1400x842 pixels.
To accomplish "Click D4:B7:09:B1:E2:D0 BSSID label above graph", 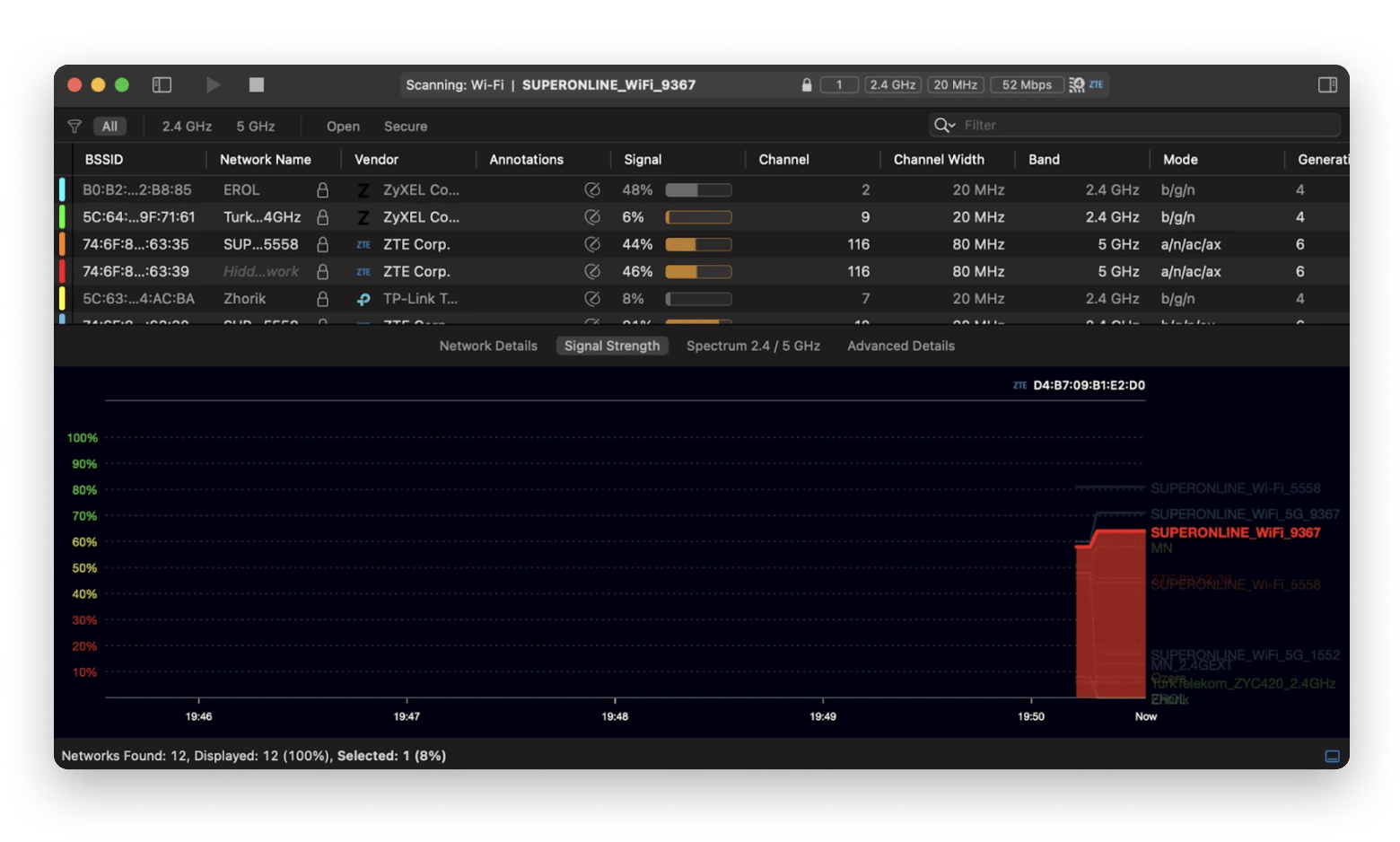I will pyautogui.click(x=1089, y=385).
